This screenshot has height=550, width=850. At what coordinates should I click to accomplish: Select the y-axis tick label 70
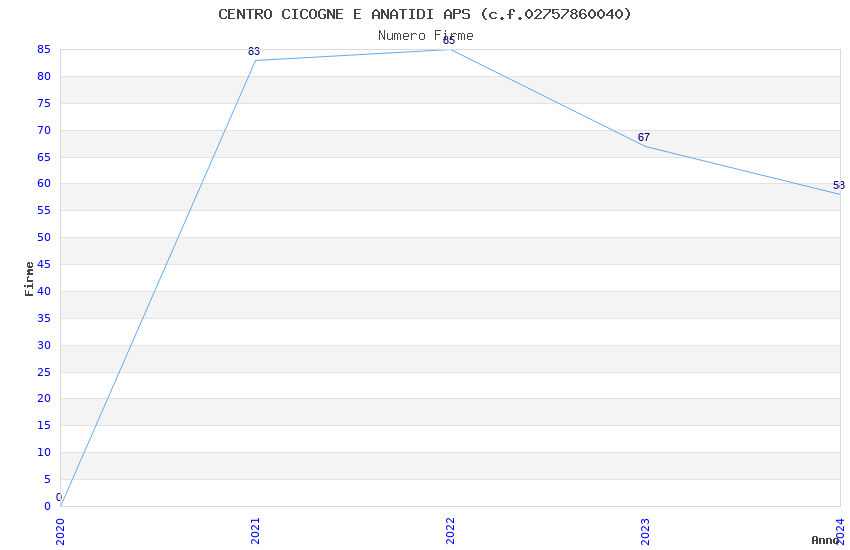pyautogui.click(x=44, y=130)
